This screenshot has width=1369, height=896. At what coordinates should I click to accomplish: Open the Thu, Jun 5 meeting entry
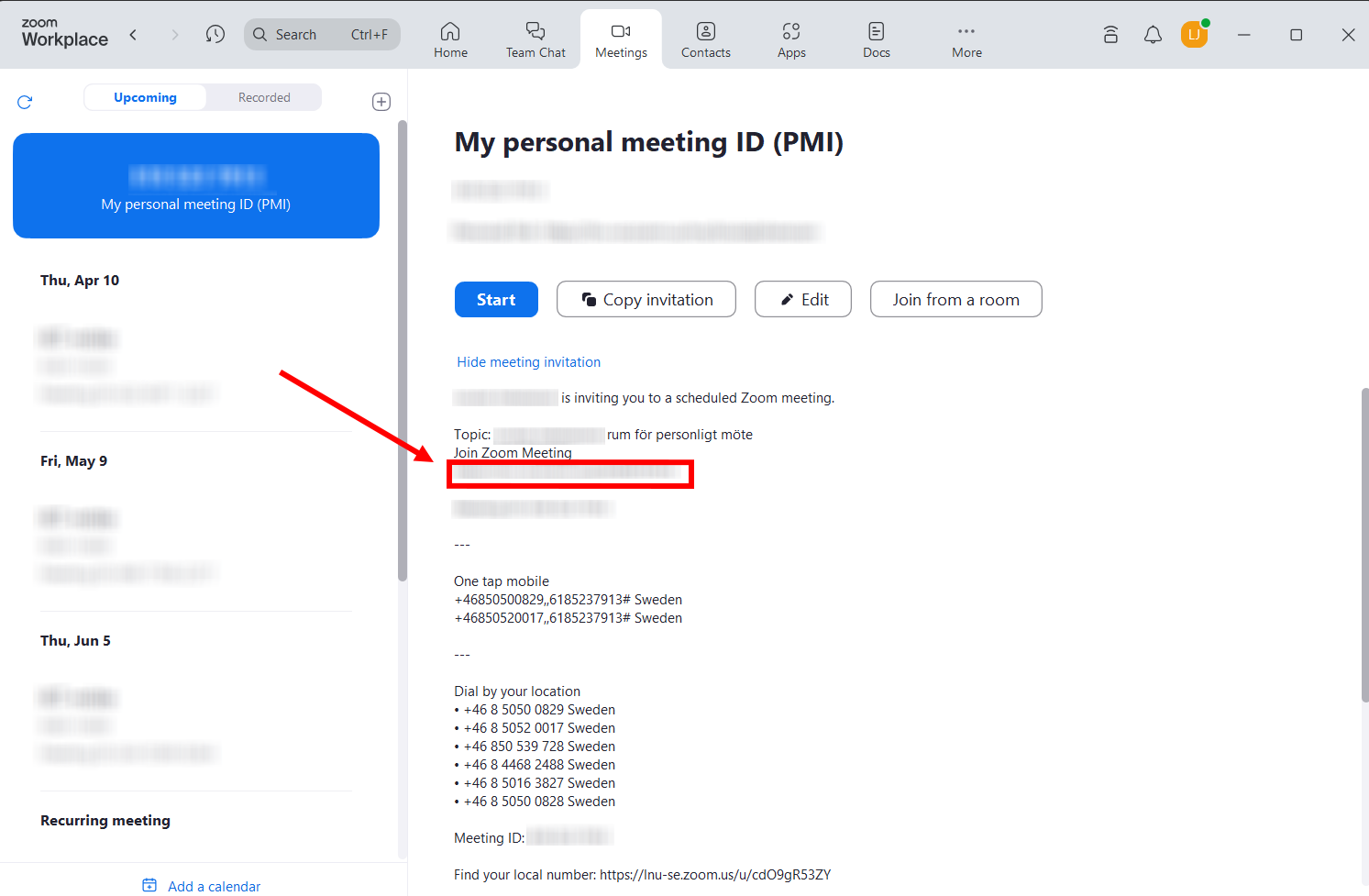tap(196, 725)
